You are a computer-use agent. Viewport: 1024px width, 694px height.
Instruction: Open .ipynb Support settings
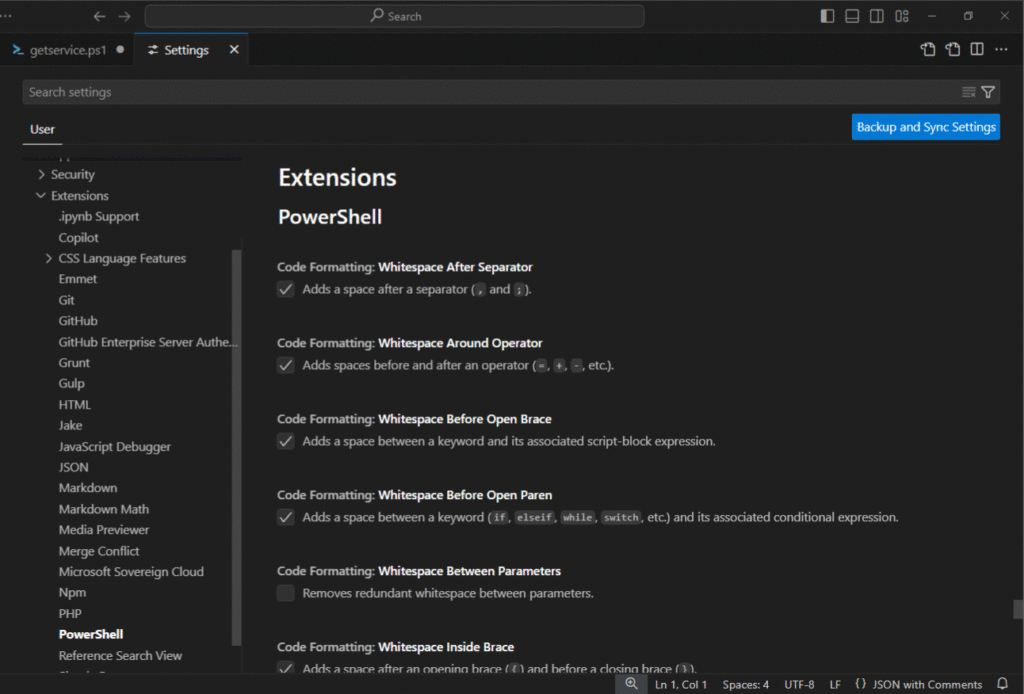tap(99, 216)
